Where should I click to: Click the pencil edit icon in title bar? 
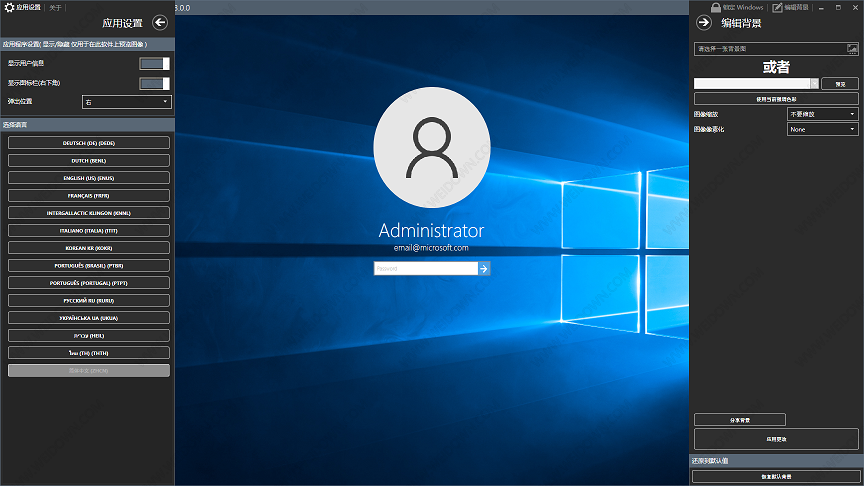pos(777,8)
